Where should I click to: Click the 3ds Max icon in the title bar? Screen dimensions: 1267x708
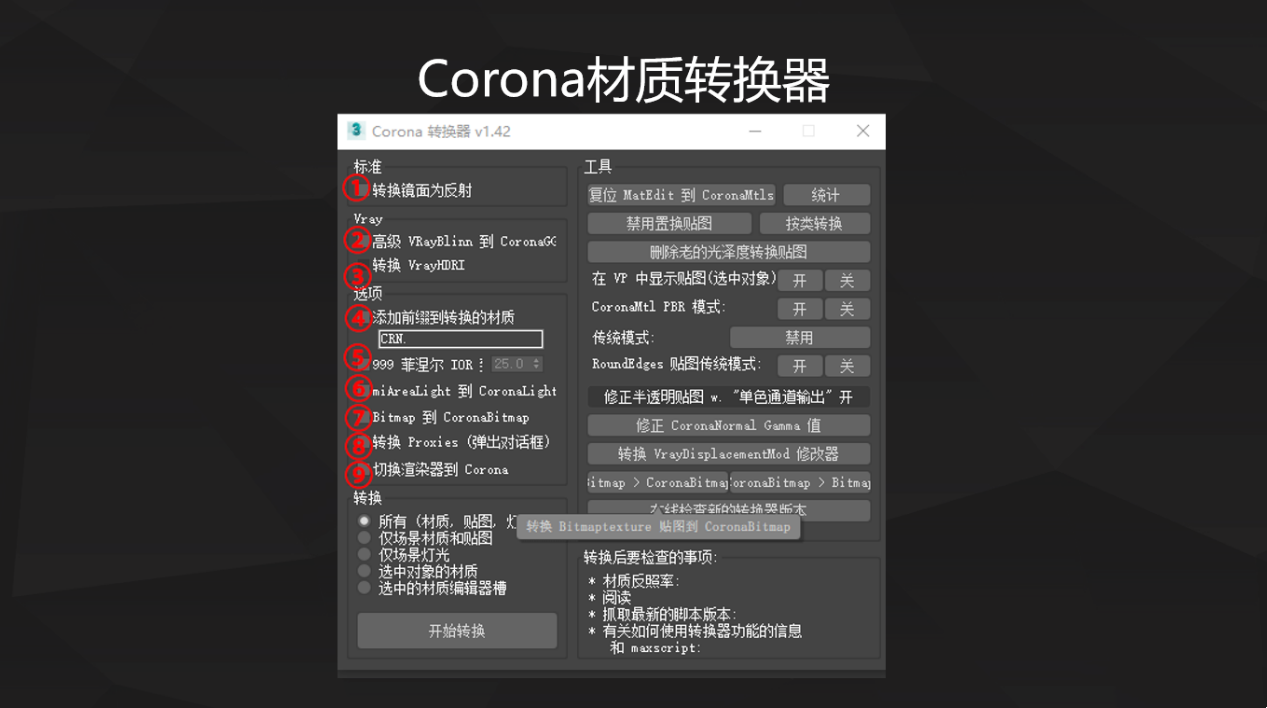[356, 131]
